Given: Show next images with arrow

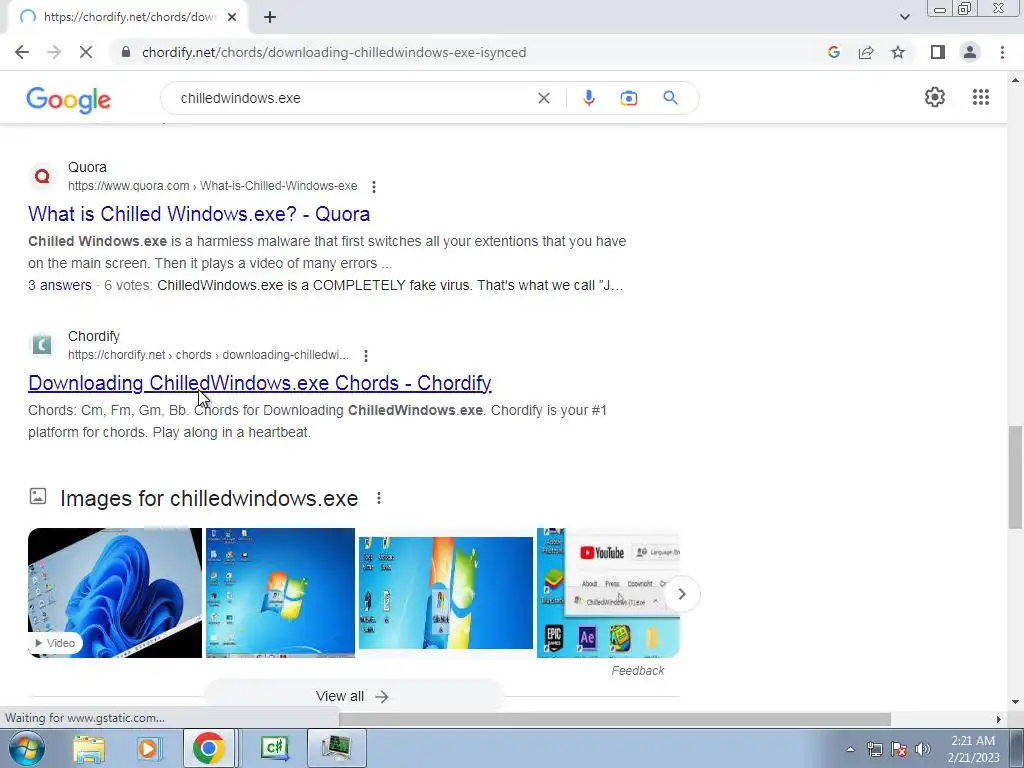Looking at the screenshot, I should (x=682, y=594).
